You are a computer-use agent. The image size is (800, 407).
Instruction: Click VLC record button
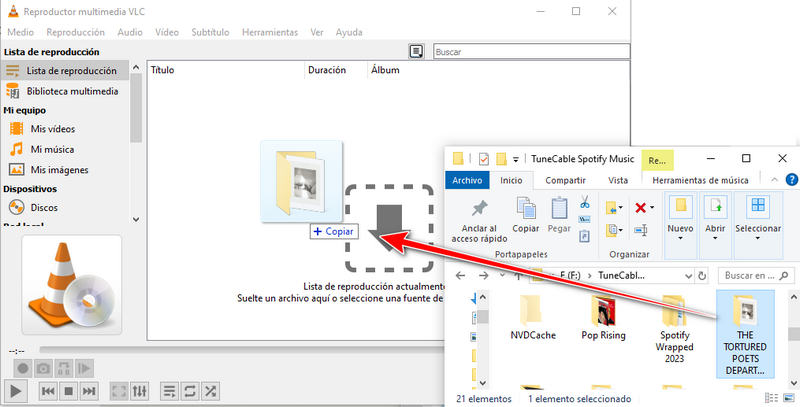(x=22, y=368)
